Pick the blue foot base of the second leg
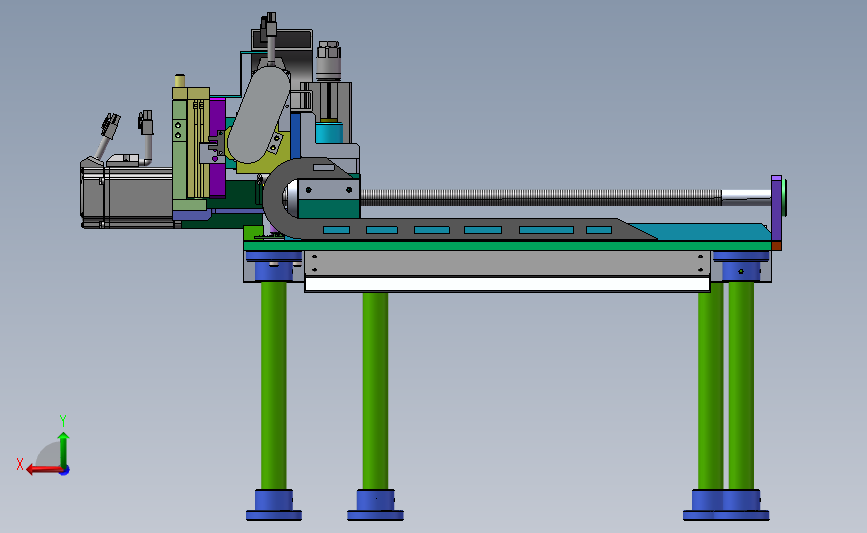The height and width of the screenshot is (533, 867). [x=375, y=505]
